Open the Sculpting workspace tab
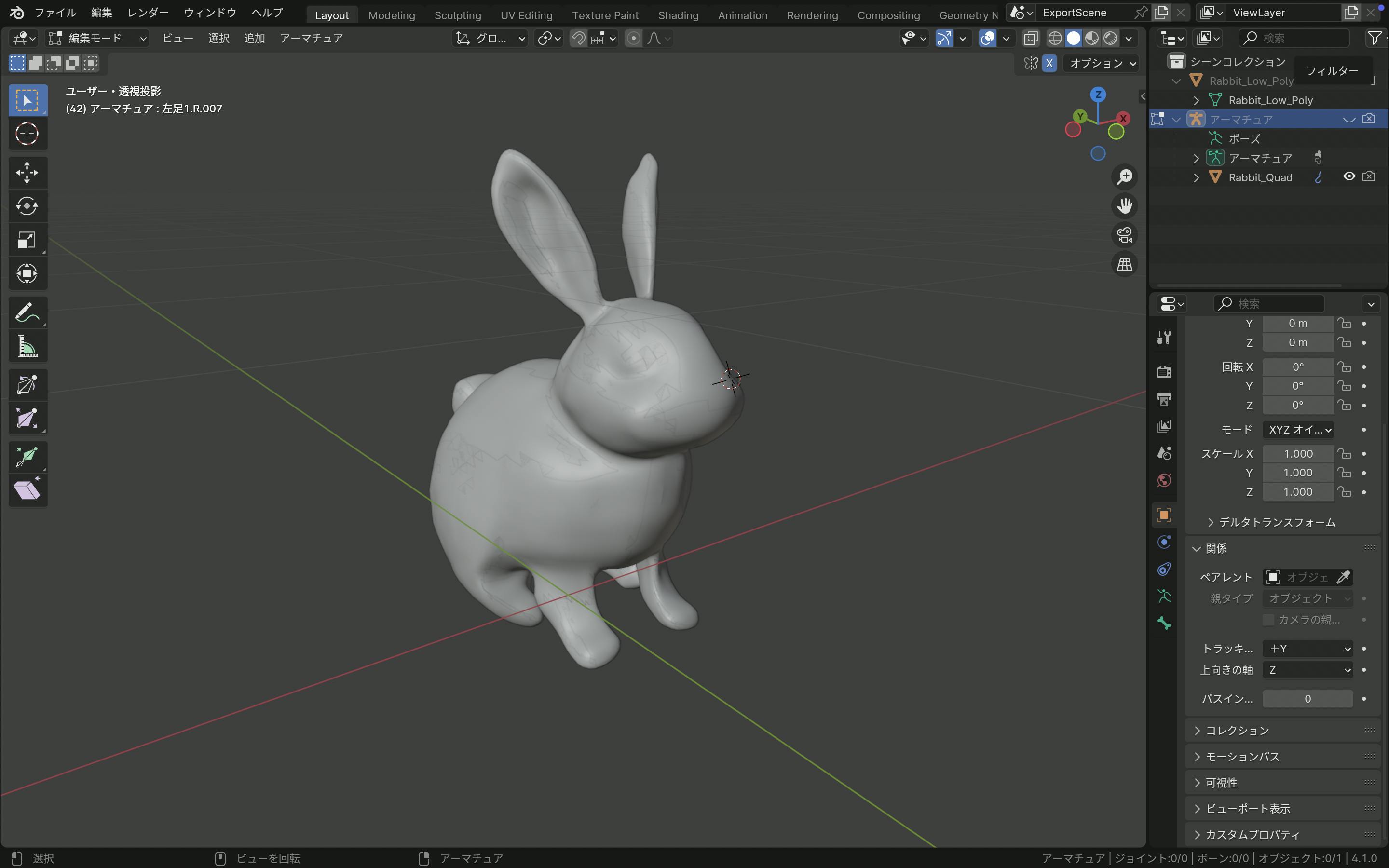Image resolution: width=1389 pixels, height=868 pixels. tap(457, 15)
